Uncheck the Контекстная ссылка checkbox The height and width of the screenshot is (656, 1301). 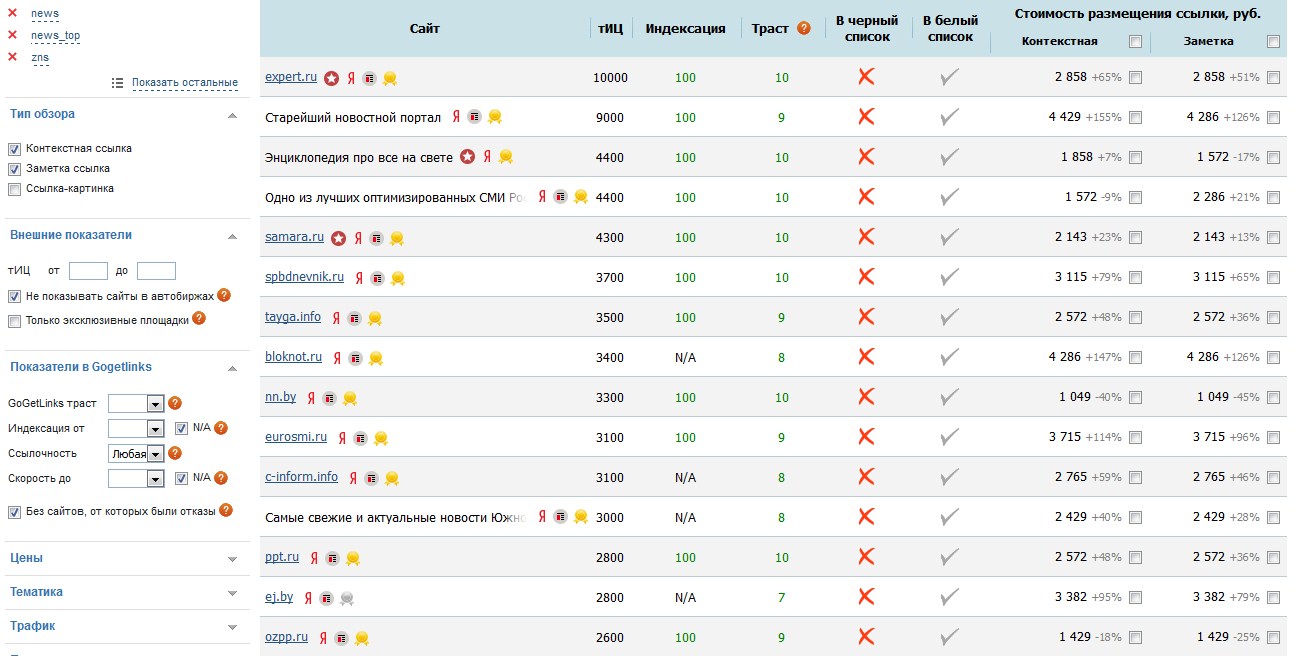(14, 149)
